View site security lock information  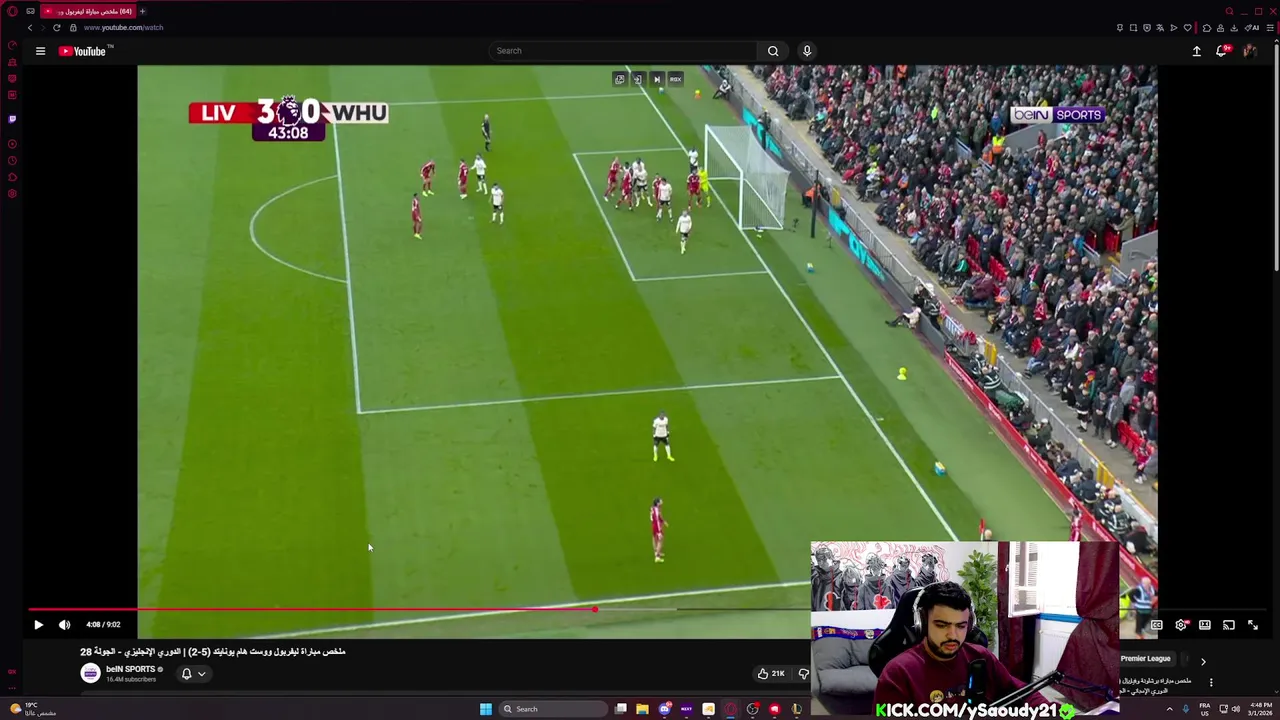coord(73,28)
